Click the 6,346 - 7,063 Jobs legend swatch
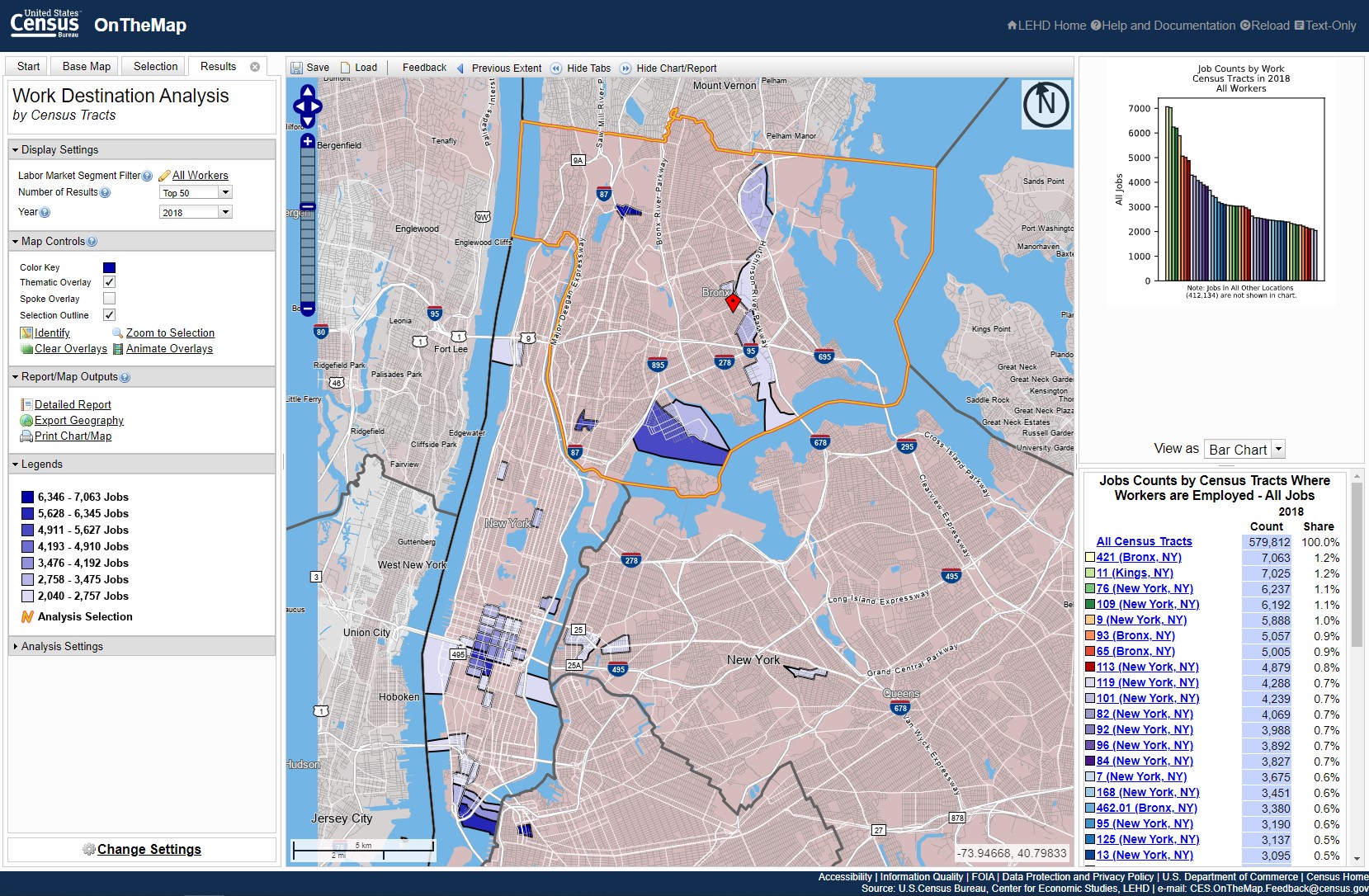Screen dimensions: 1369x896 27,497
